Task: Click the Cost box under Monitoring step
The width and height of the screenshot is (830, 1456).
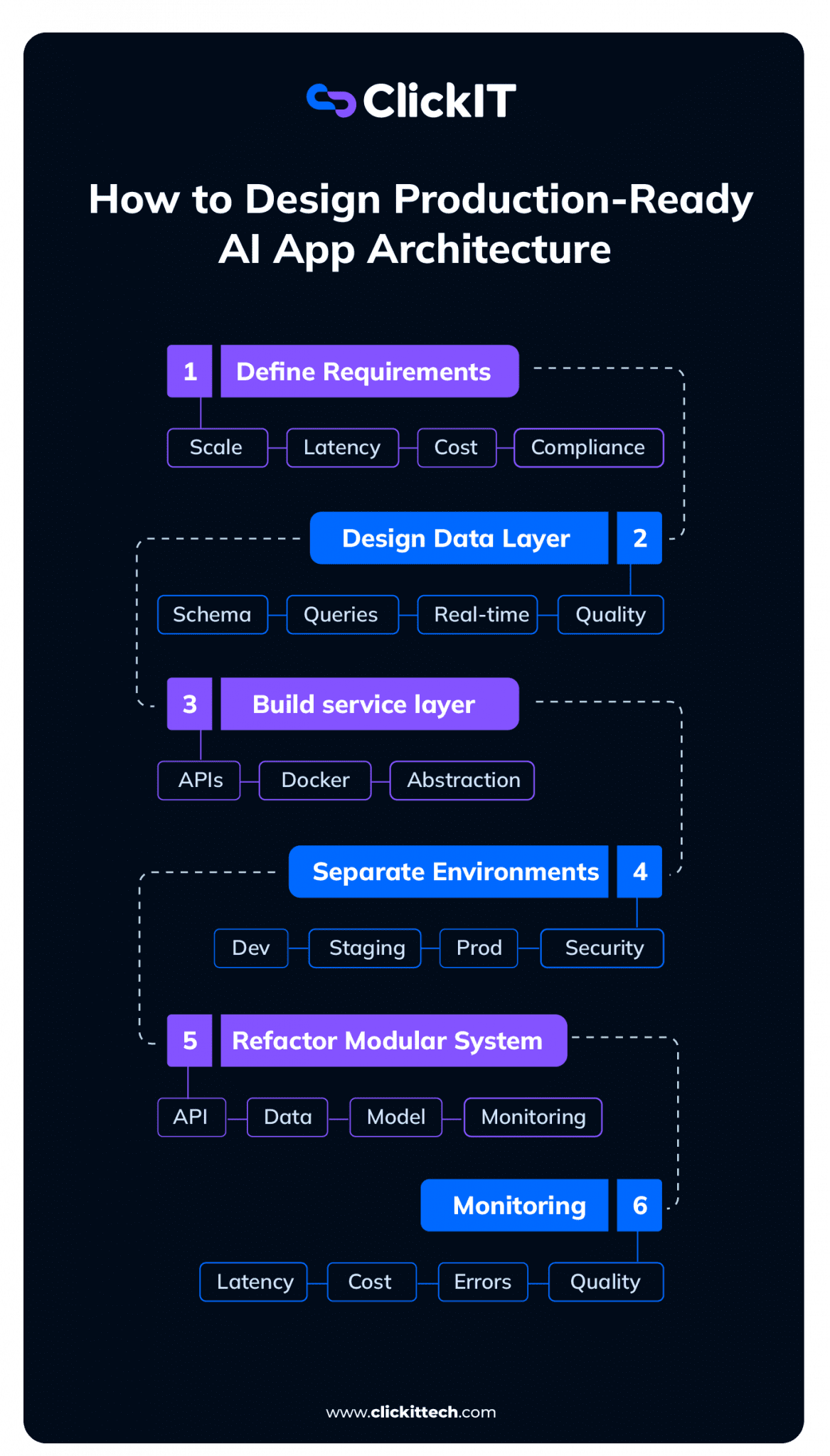Action: 371,1283
